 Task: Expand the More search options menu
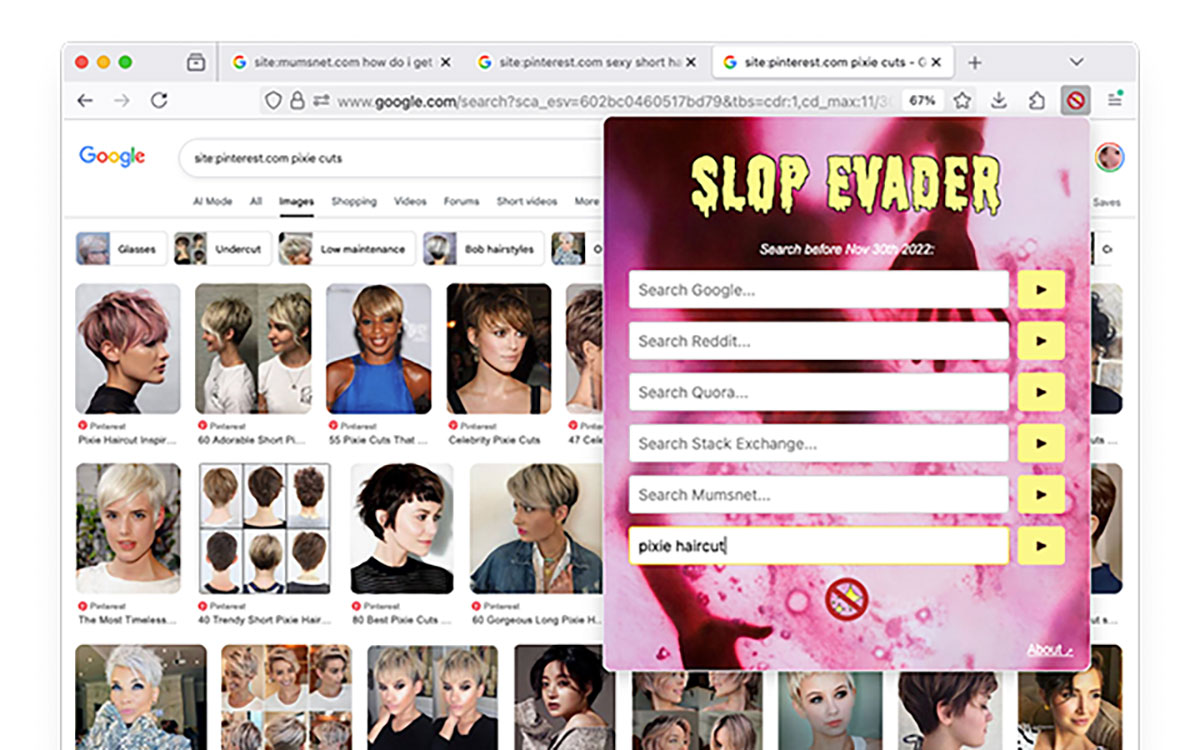586,201
